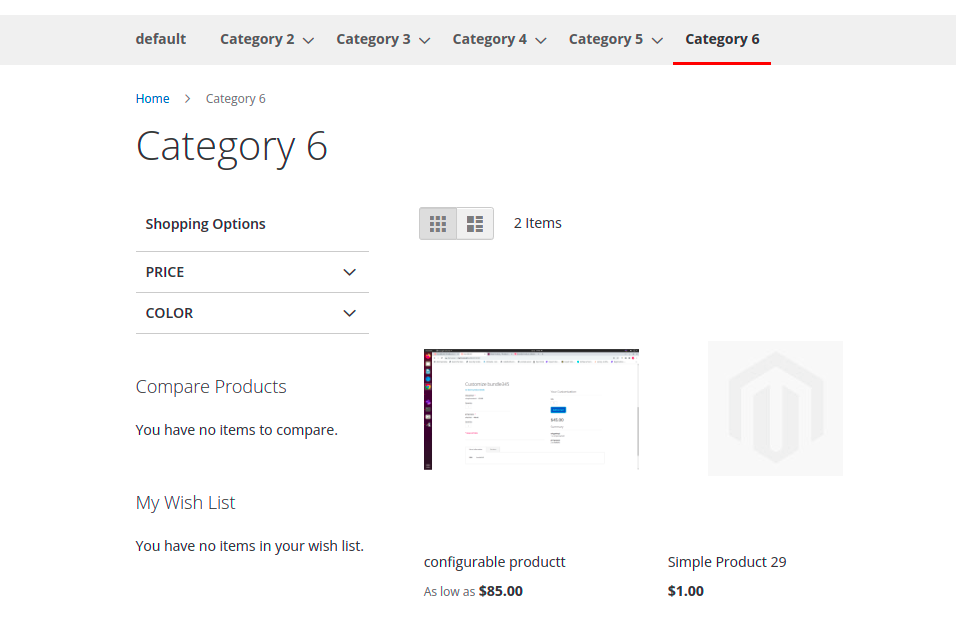Click the Magento placeholder image for Simple Product 29
Image resolution: width=956 pixels, height=623 pixels.
(775, 409)
